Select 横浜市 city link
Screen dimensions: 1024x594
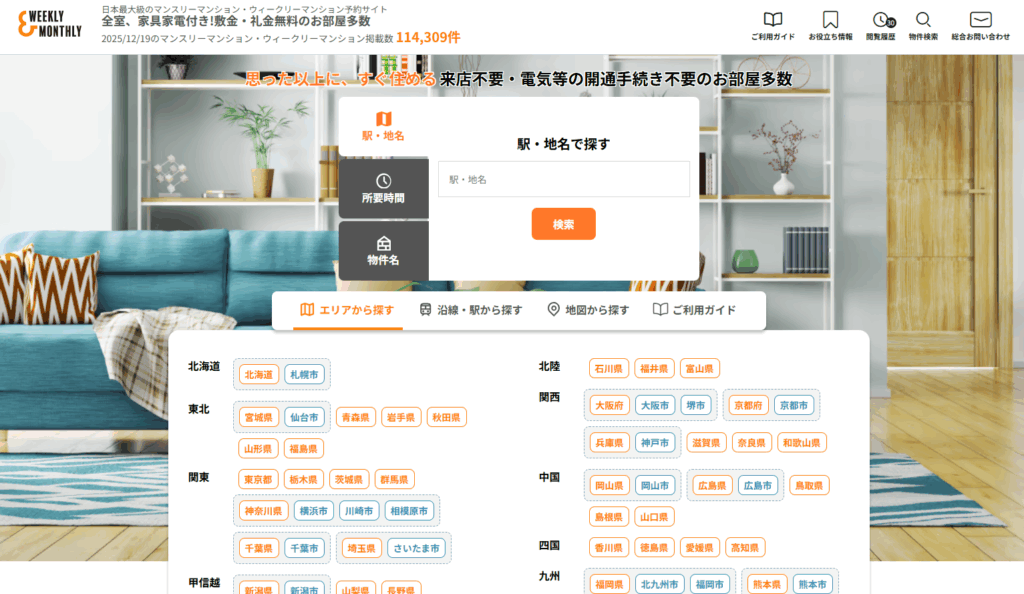[x=313, y=511]
